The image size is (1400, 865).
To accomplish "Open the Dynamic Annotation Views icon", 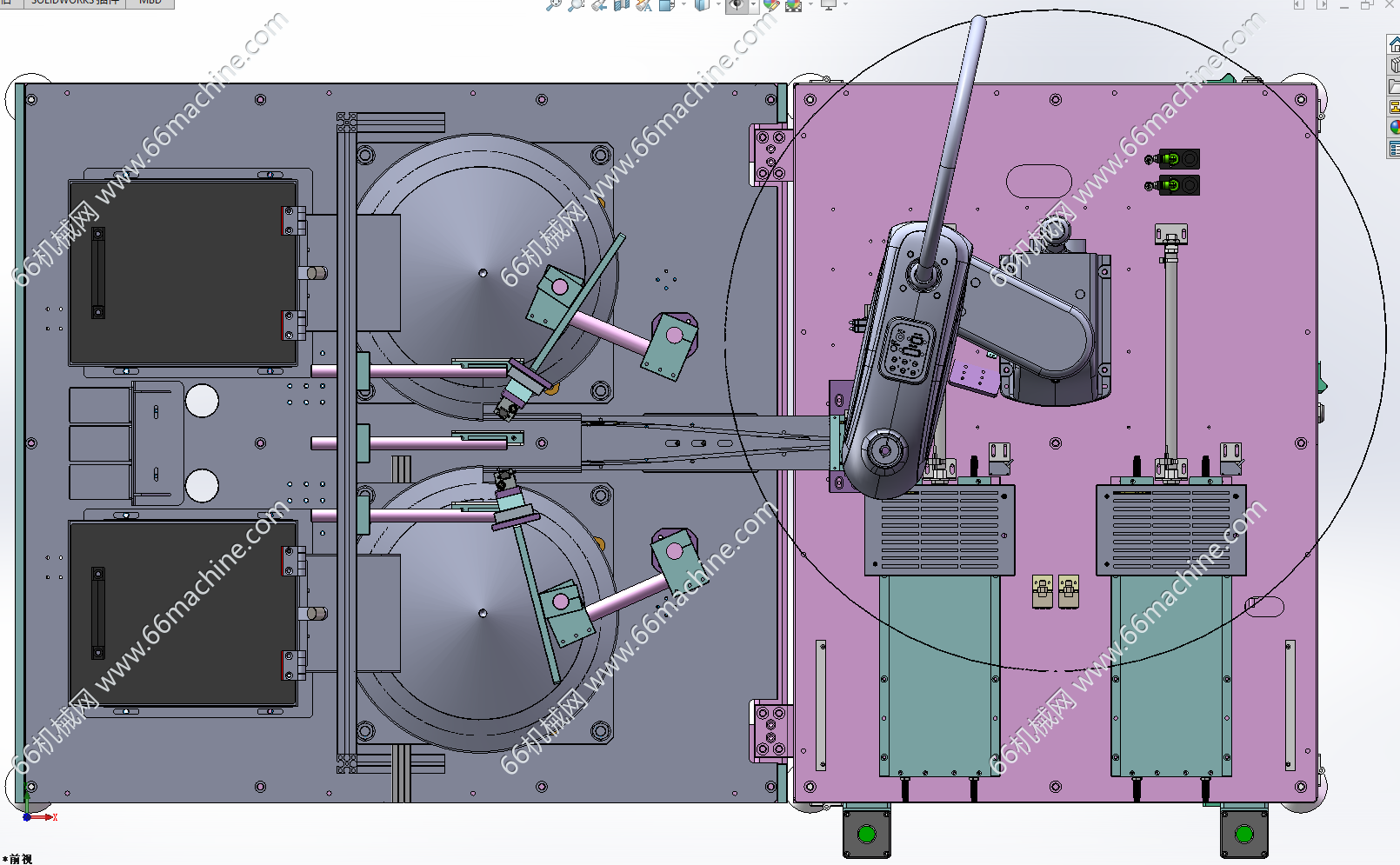I will [643, 4].
